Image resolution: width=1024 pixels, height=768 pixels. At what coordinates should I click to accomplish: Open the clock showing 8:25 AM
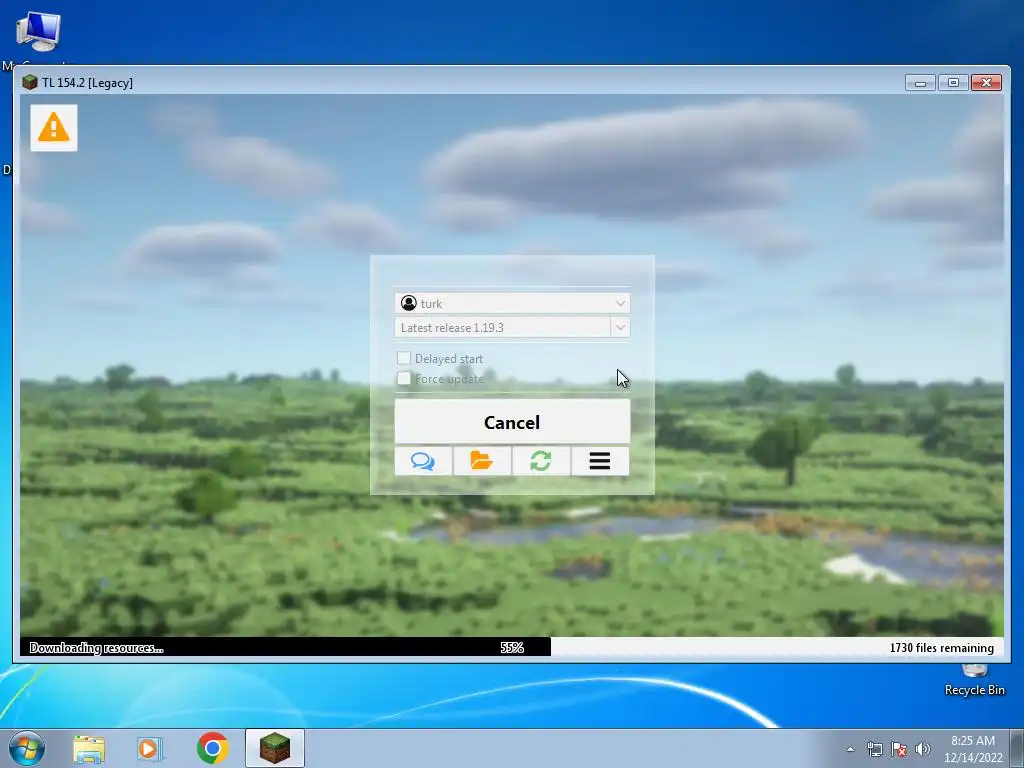(973, 749)
